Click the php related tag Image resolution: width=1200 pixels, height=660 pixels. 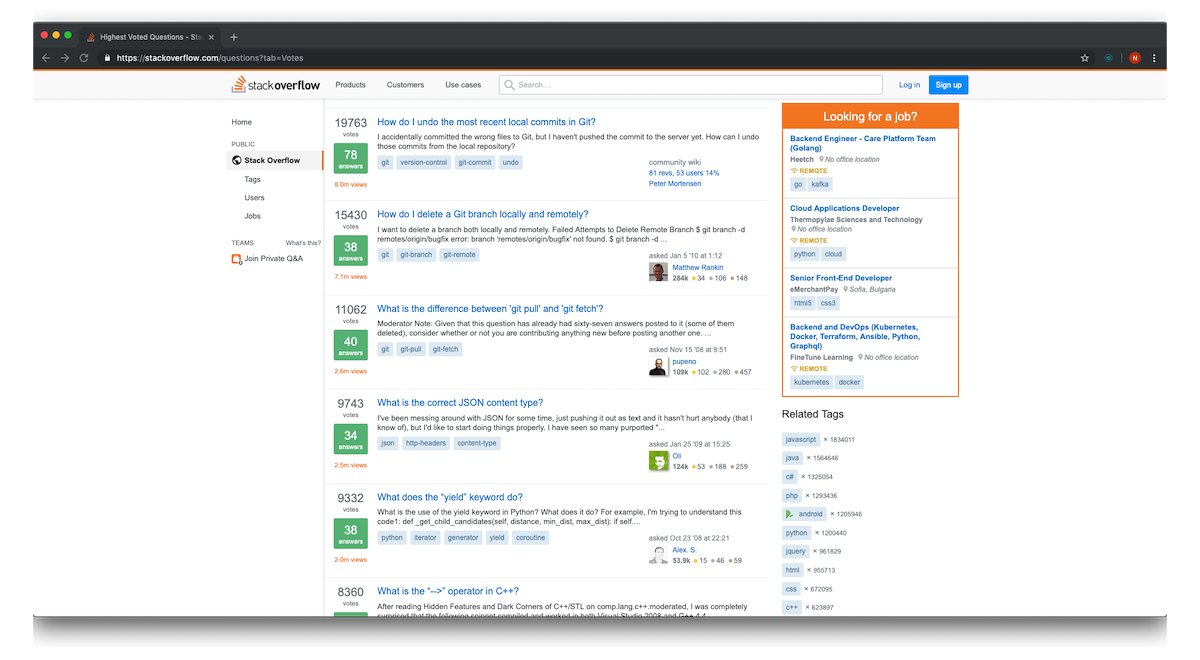pyautogui.click(x=791, y=496)
